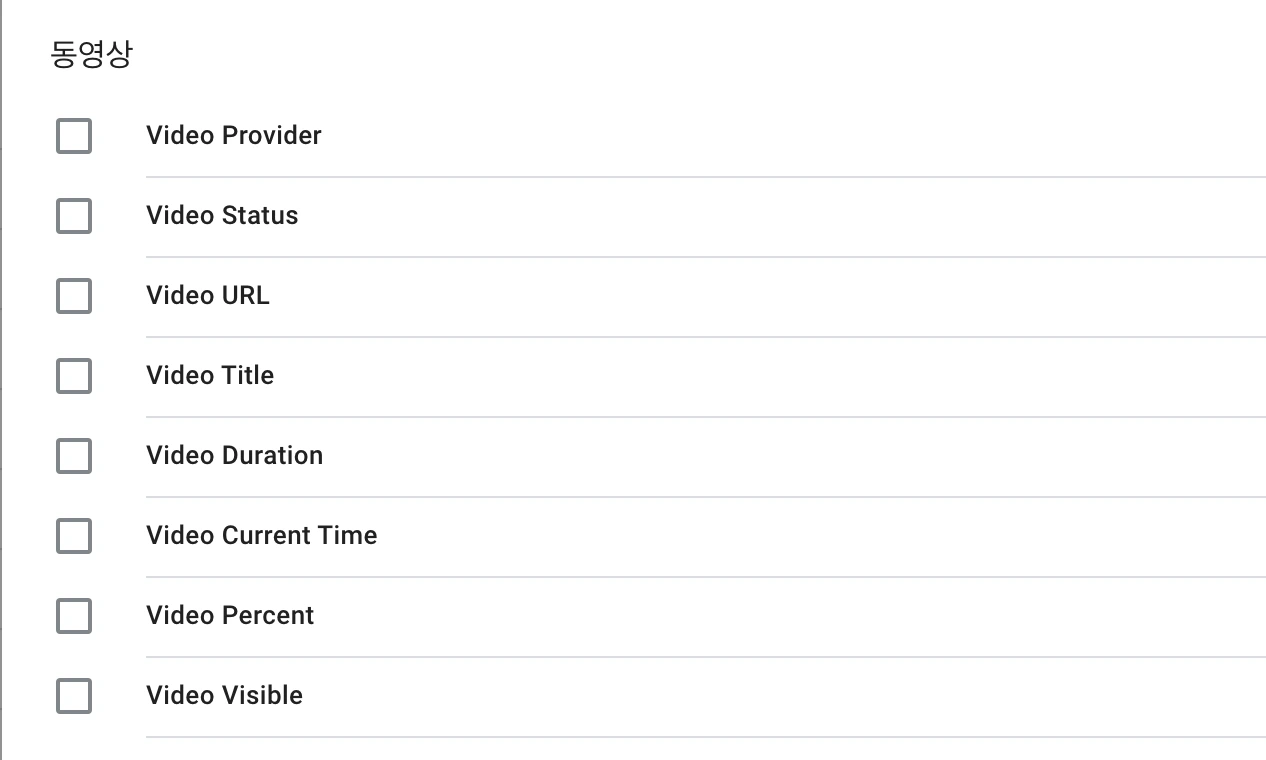Check the Video URL variable box
The height and width of the screenshot is (760, 1266).
pyautogui.click(x=74, y=296)
